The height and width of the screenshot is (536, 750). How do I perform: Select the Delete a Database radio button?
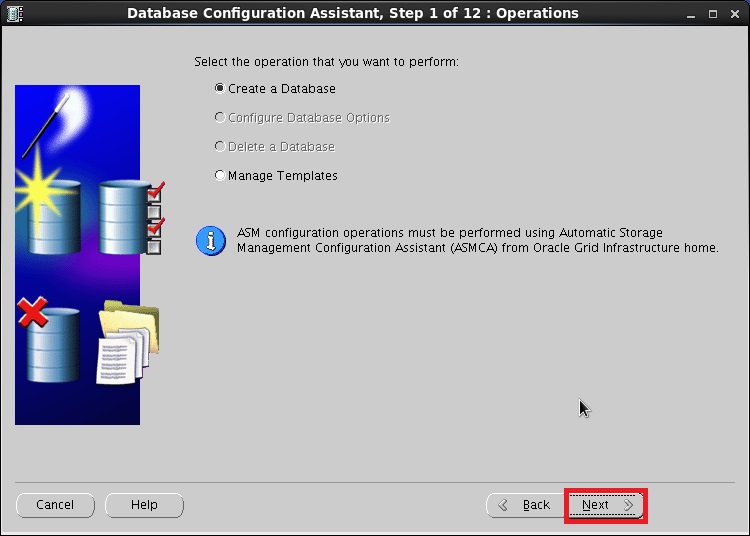tap(220, 146)
